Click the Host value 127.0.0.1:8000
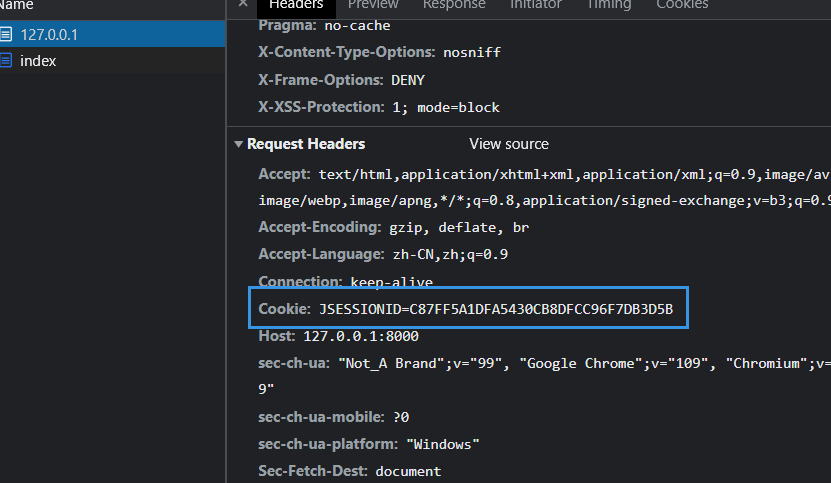 pyautogui.click(x=361, y=337)
